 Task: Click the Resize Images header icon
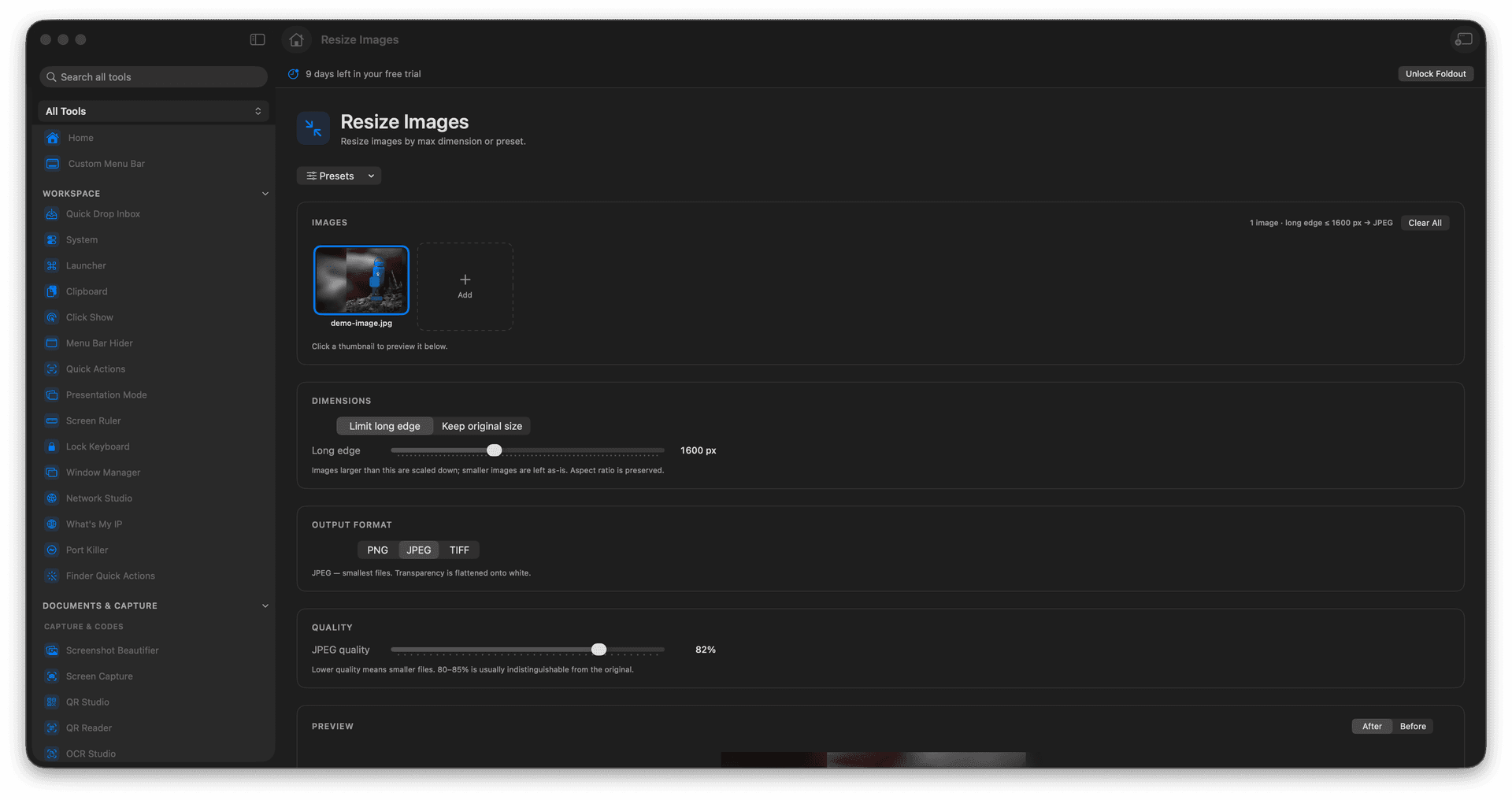pos(313,128)
